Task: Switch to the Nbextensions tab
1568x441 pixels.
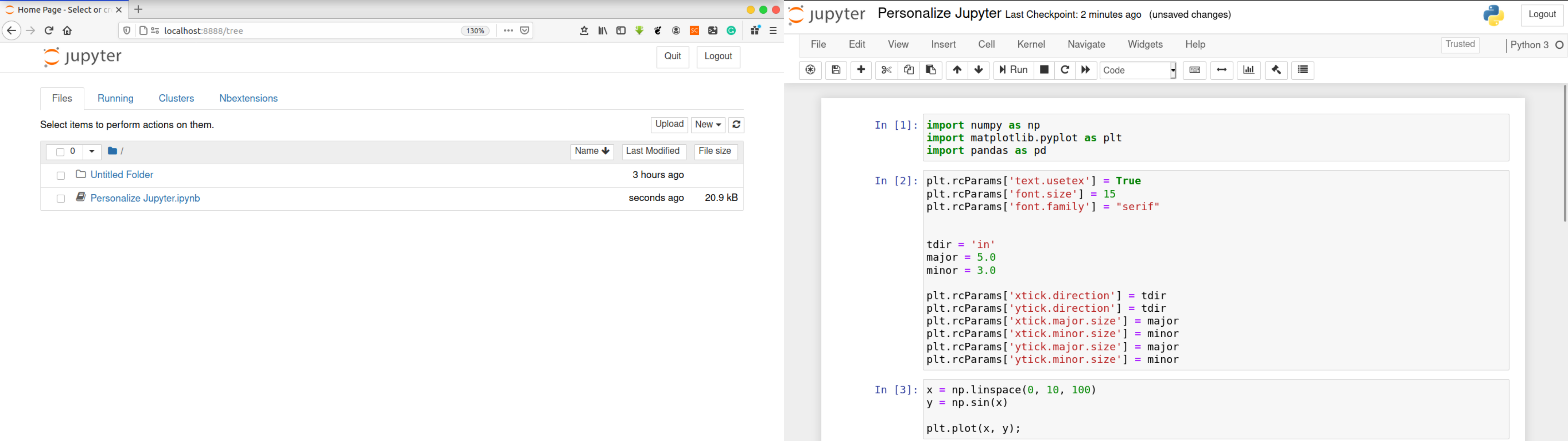Action: [x=248, y=99]
